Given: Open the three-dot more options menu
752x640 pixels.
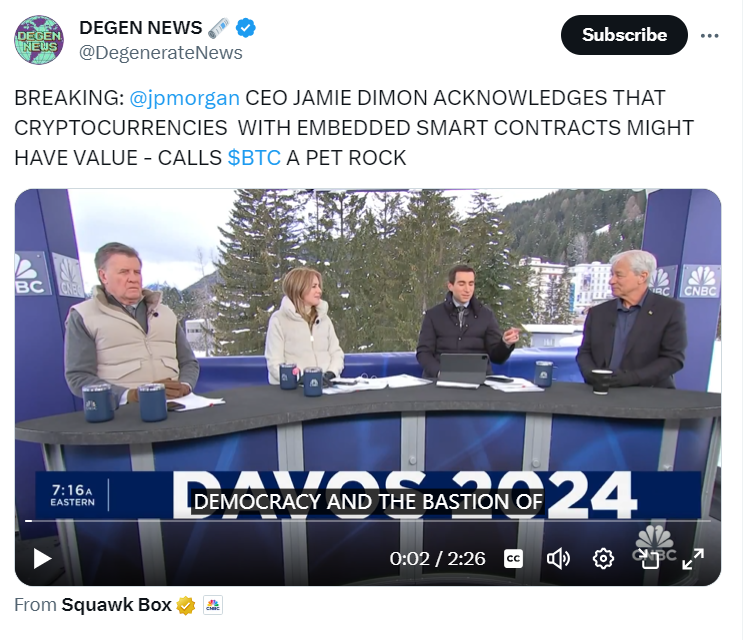Looking at the screenshot, I should [709, 35].
